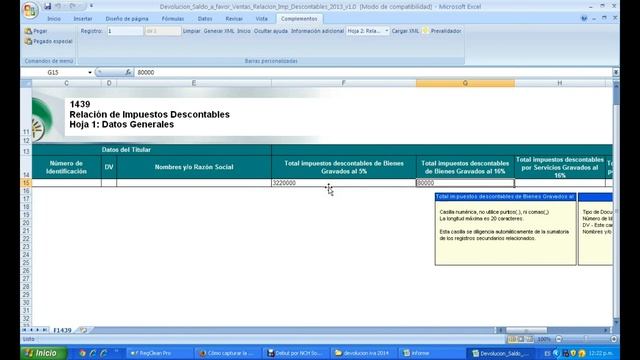Click the Pegado especial icon
The width and height of the screenshot is (640, 360).
[28, 42]
